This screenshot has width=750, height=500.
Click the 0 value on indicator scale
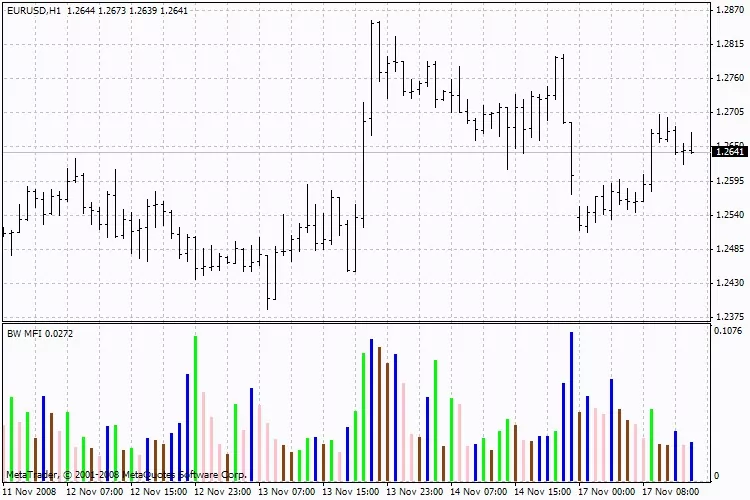(x=716, y=476)
